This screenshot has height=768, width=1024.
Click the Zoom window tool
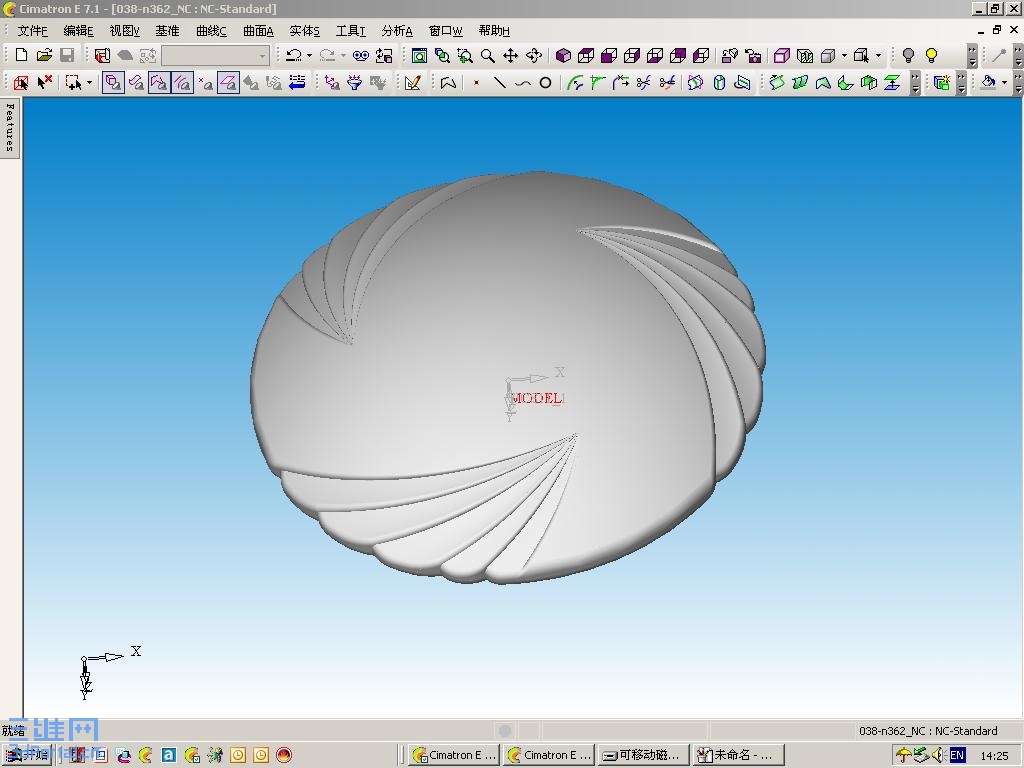click(x=464, y=56)
